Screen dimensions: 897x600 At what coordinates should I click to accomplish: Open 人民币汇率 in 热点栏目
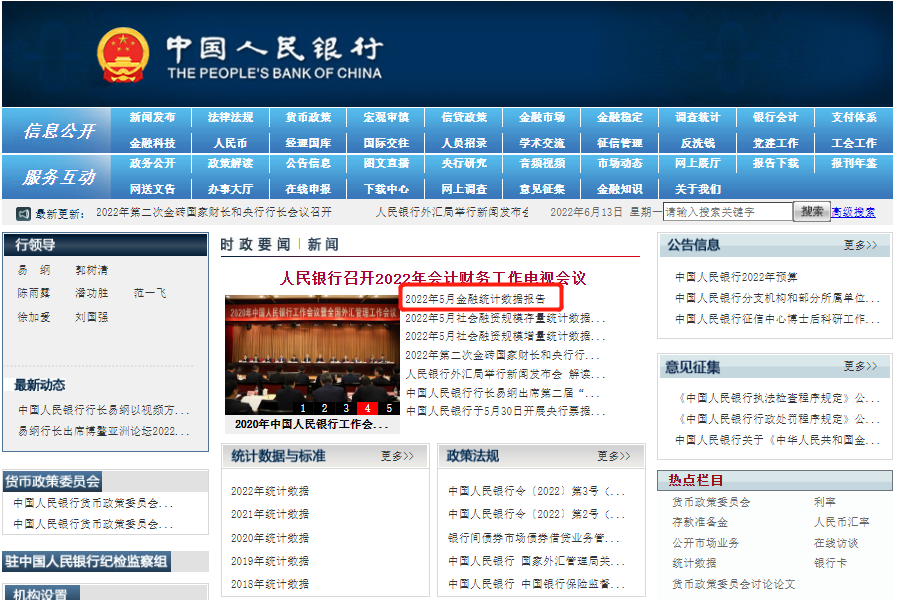click(842, 523)
